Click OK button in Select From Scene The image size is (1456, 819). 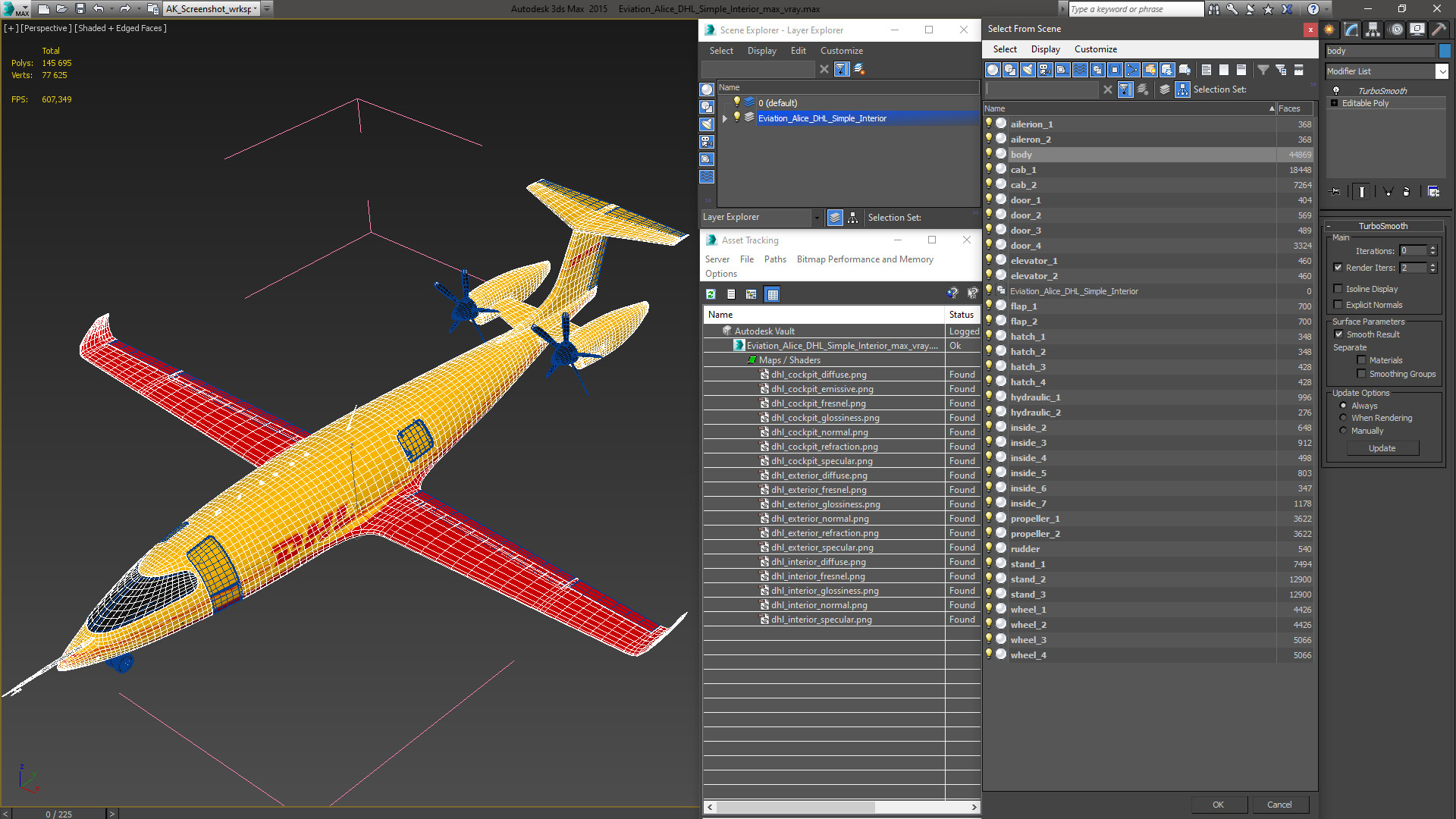(x=1218, y=805)
